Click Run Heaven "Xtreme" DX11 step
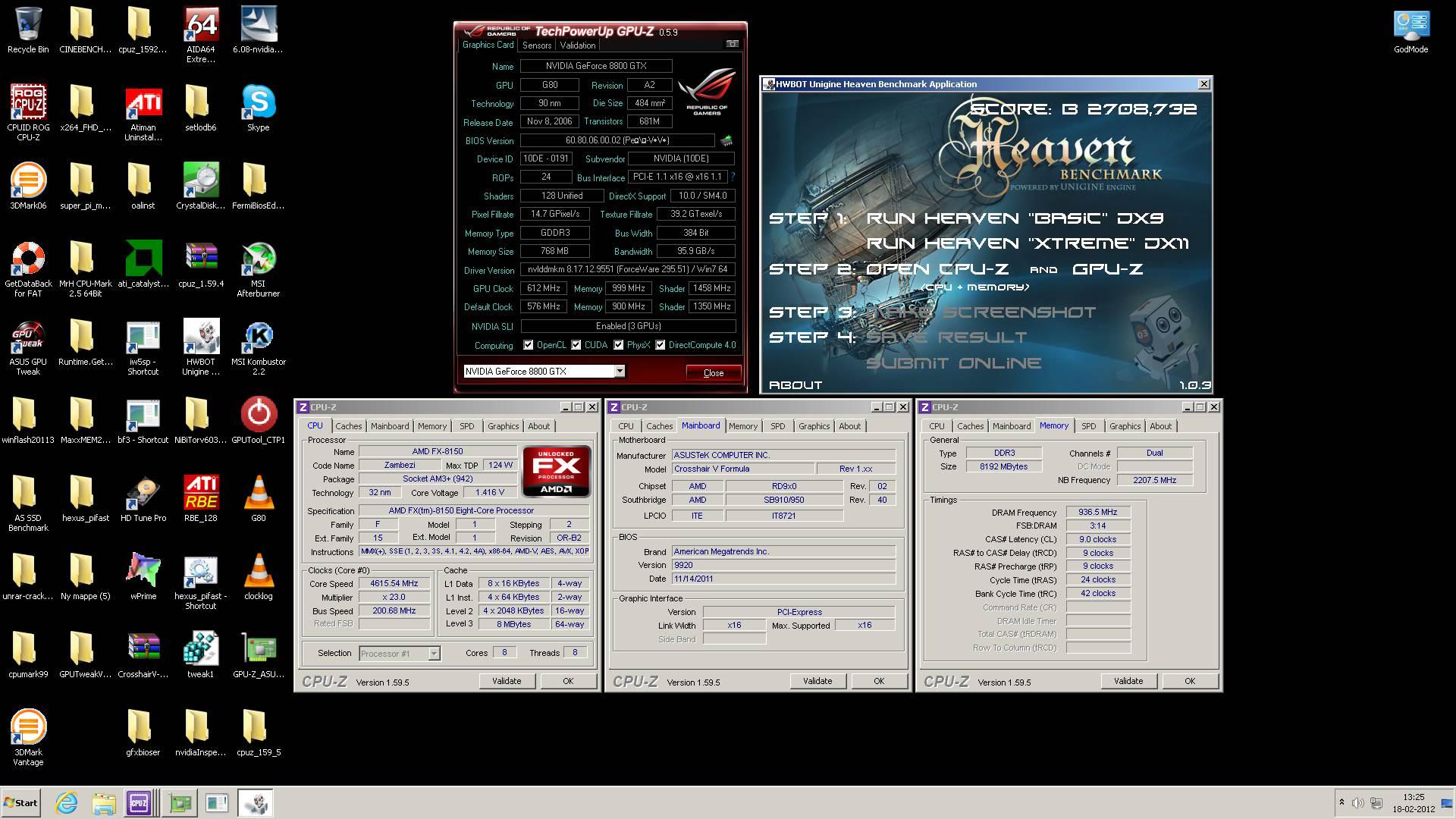Image resolution: width=1456 pixels, height=819 pixels. coord(1028,243)
